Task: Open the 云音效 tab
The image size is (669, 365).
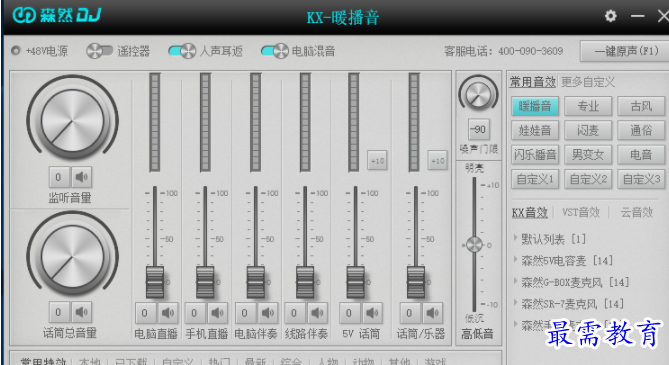Action: 637,212
